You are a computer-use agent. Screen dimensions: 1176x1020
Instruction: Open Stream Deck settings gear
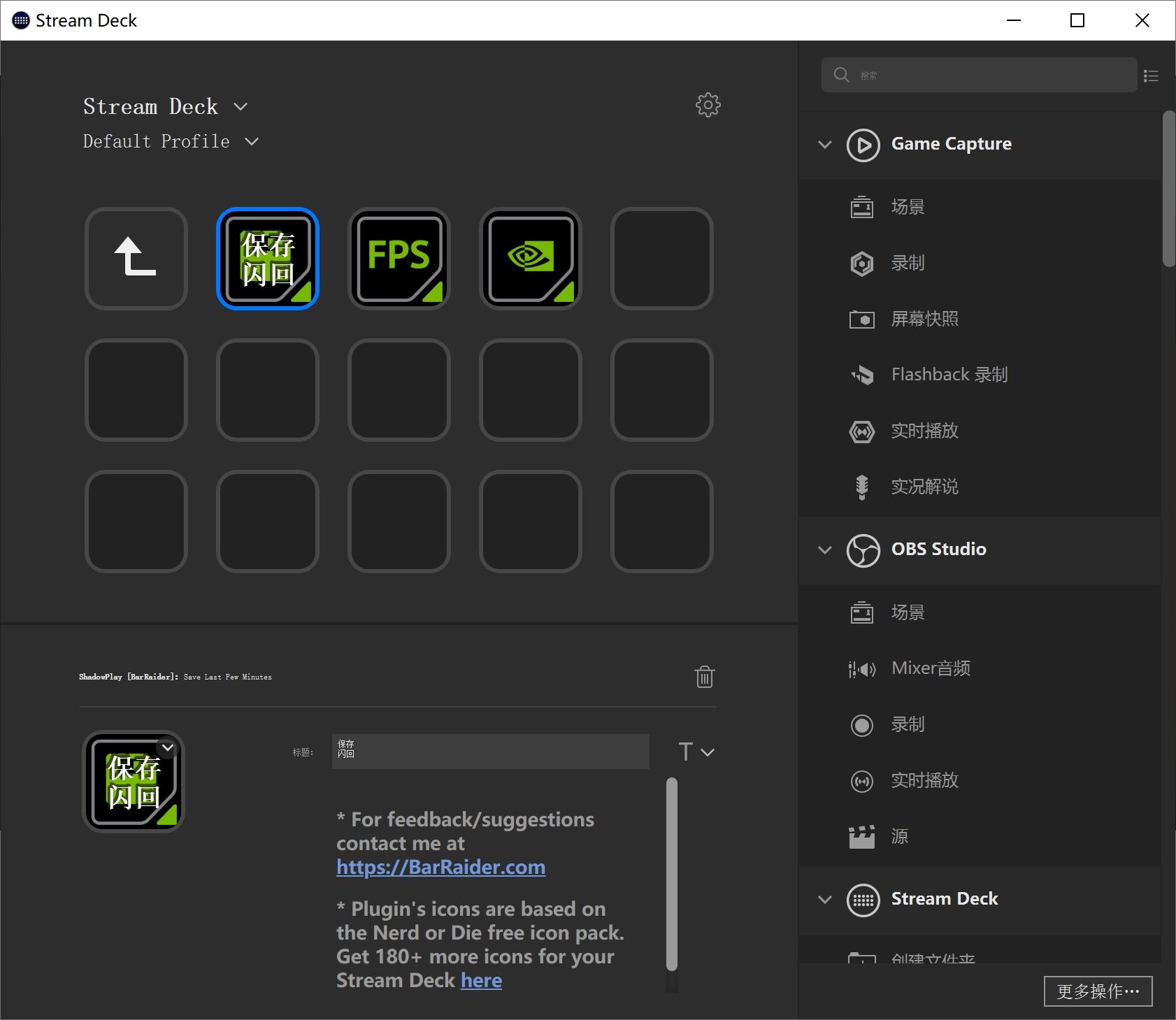coord(708,105)
